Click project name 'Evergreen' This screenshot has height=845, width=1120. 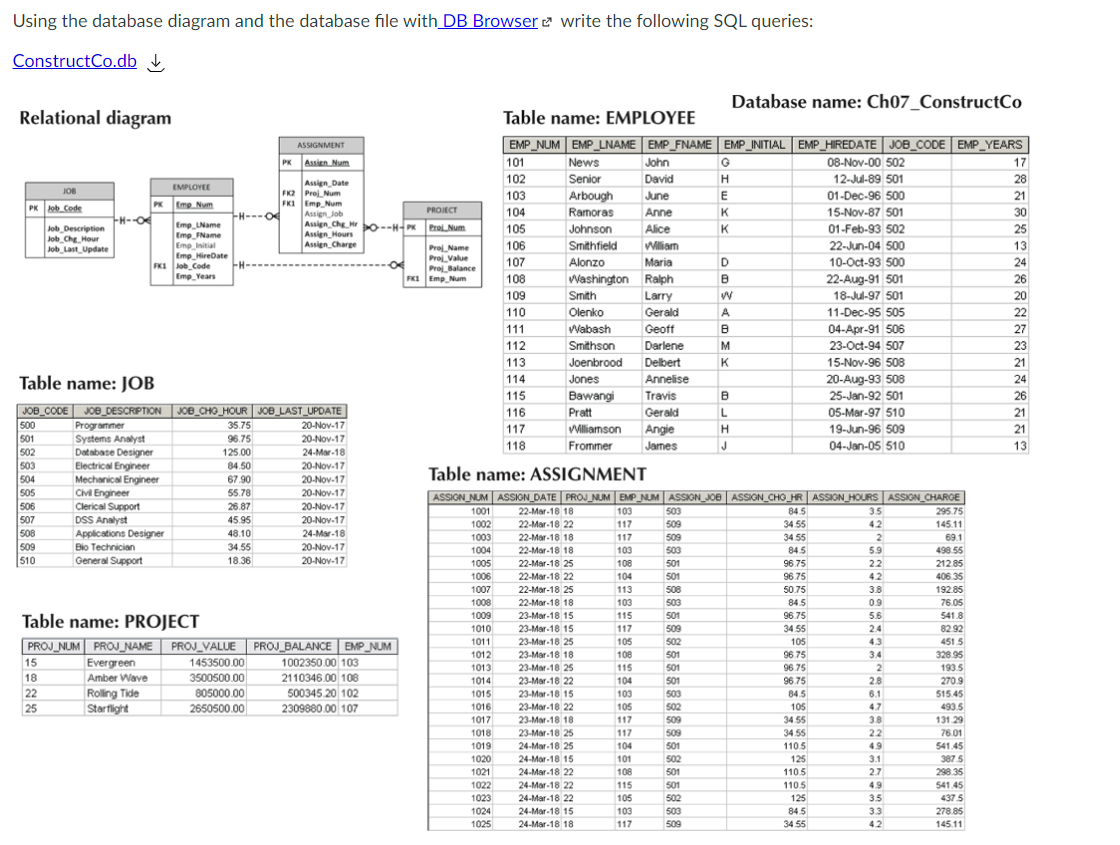click(x=111, y=663)
